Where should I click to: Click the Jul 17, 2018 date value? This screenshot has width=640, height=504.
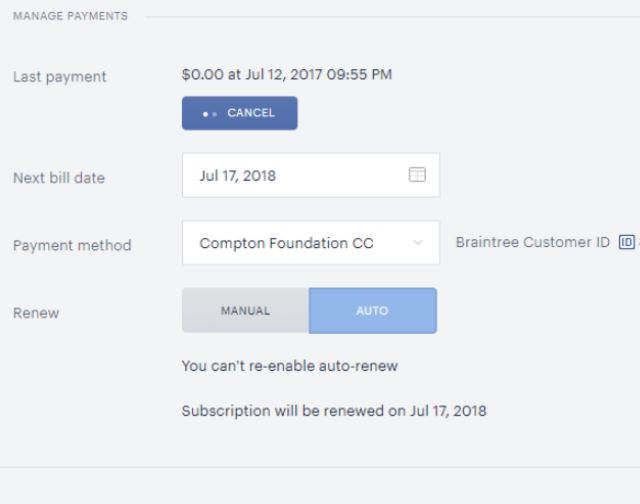[238, 176]
